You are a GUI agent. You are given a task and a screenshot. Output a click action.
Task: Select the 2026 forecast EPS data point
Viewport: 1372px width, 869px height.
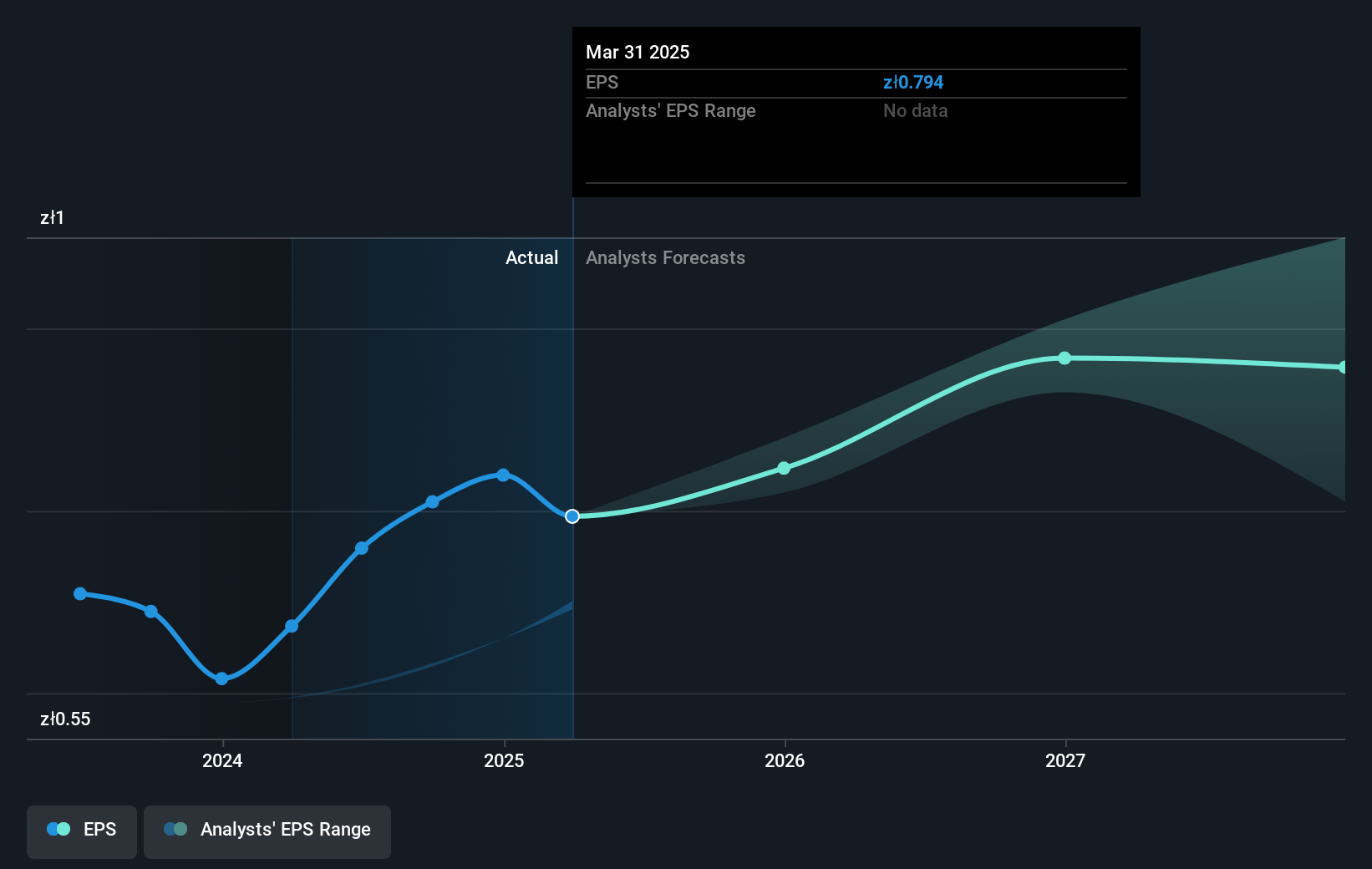[x=784, y=468]
